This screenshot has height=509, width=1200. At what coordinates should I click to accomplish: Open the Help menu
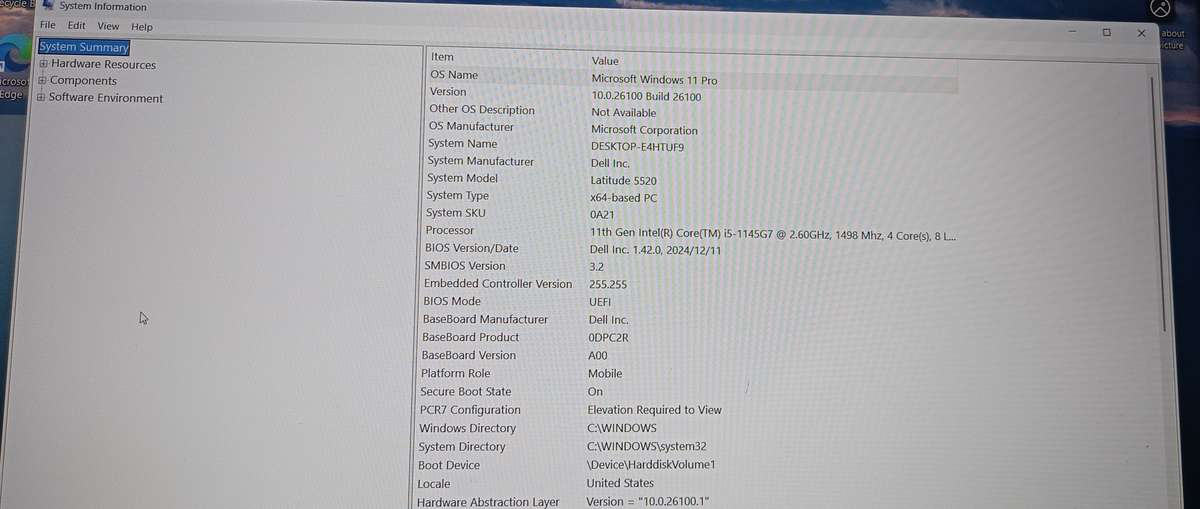pyautogui.click(x=142, y=27)
